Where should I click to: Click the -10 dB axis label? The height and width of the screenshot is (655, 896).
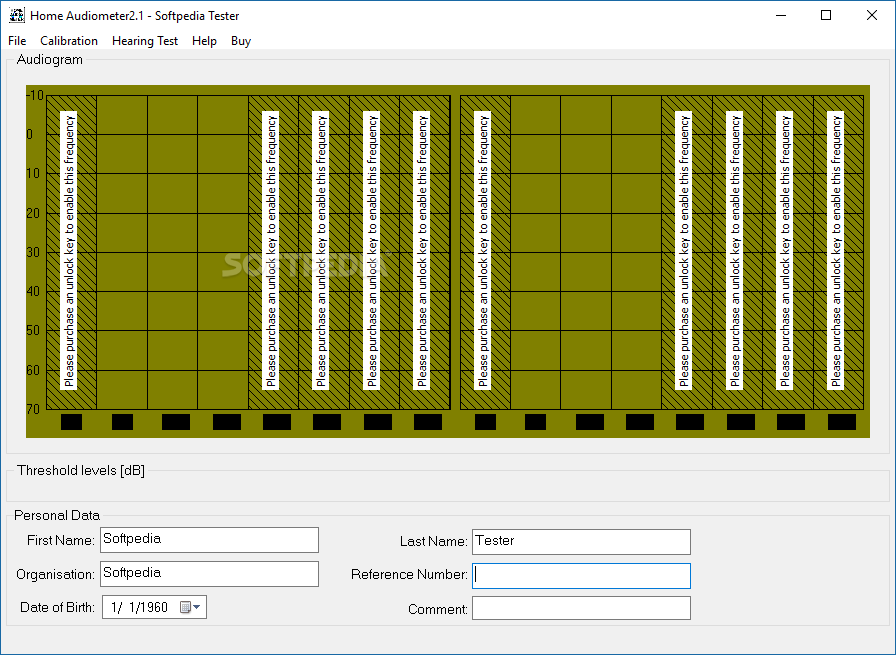click(35, 95)
